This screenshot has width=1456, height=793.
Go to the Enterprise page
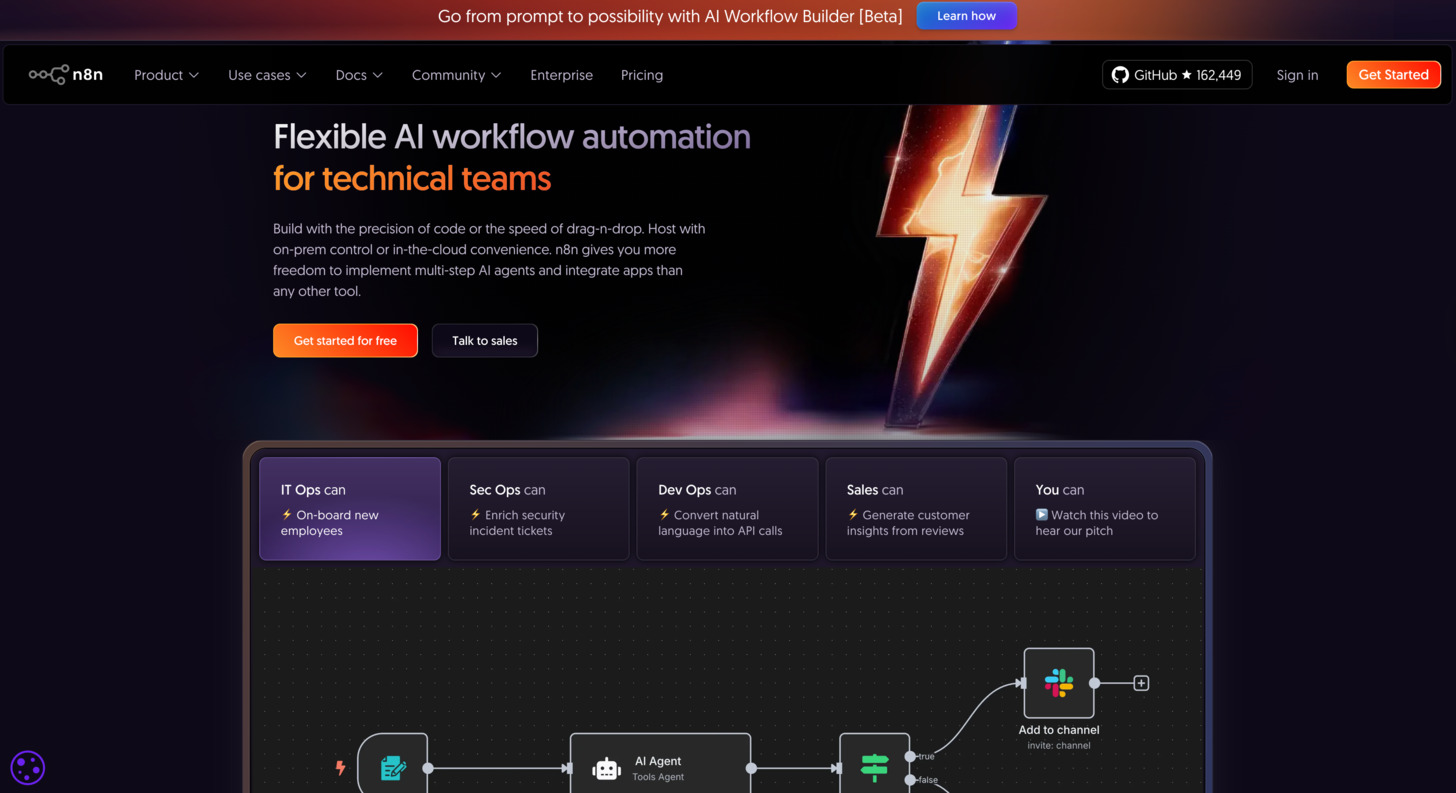561,75
